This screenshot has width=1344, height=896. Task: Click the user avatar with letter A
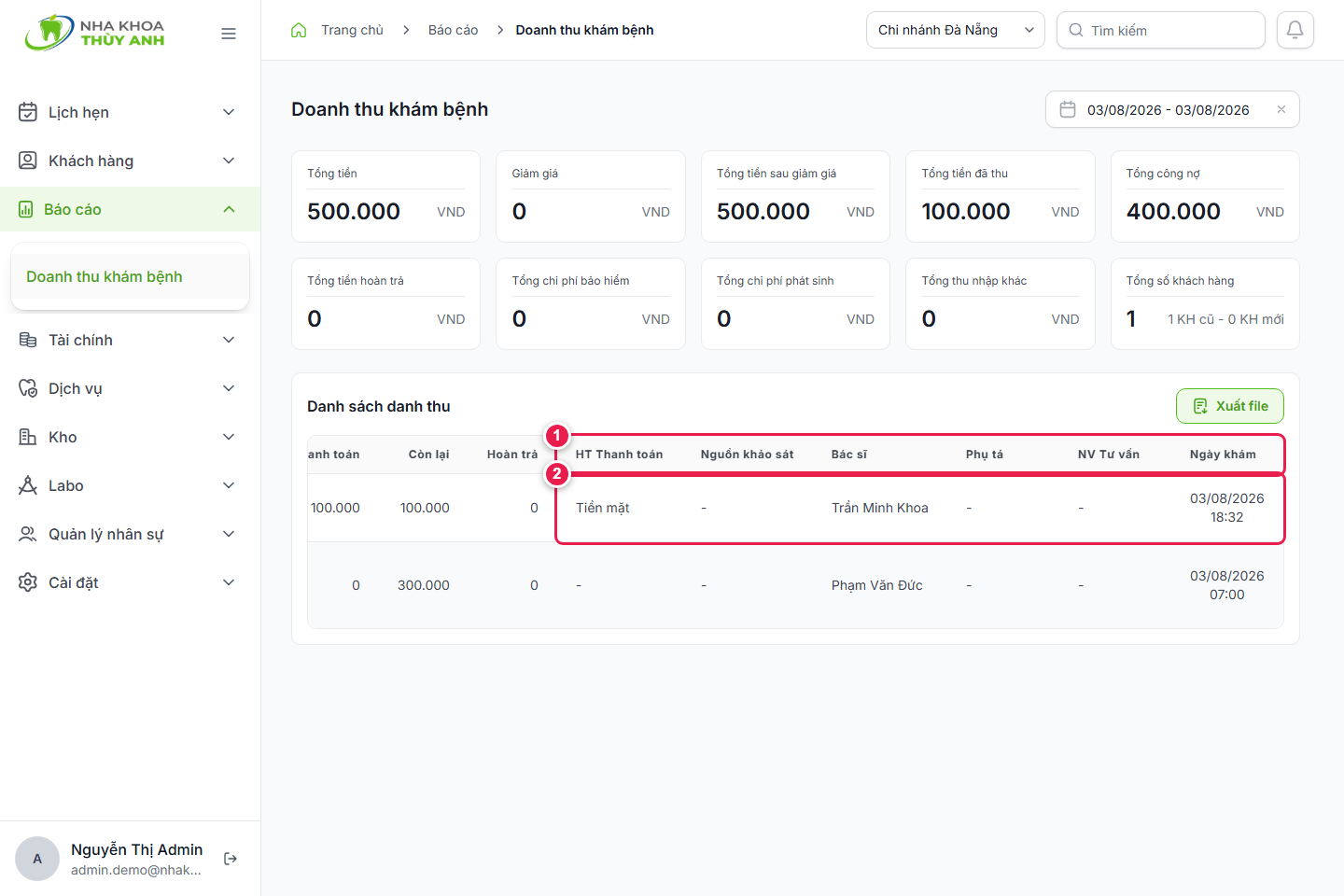click(37, 859)
